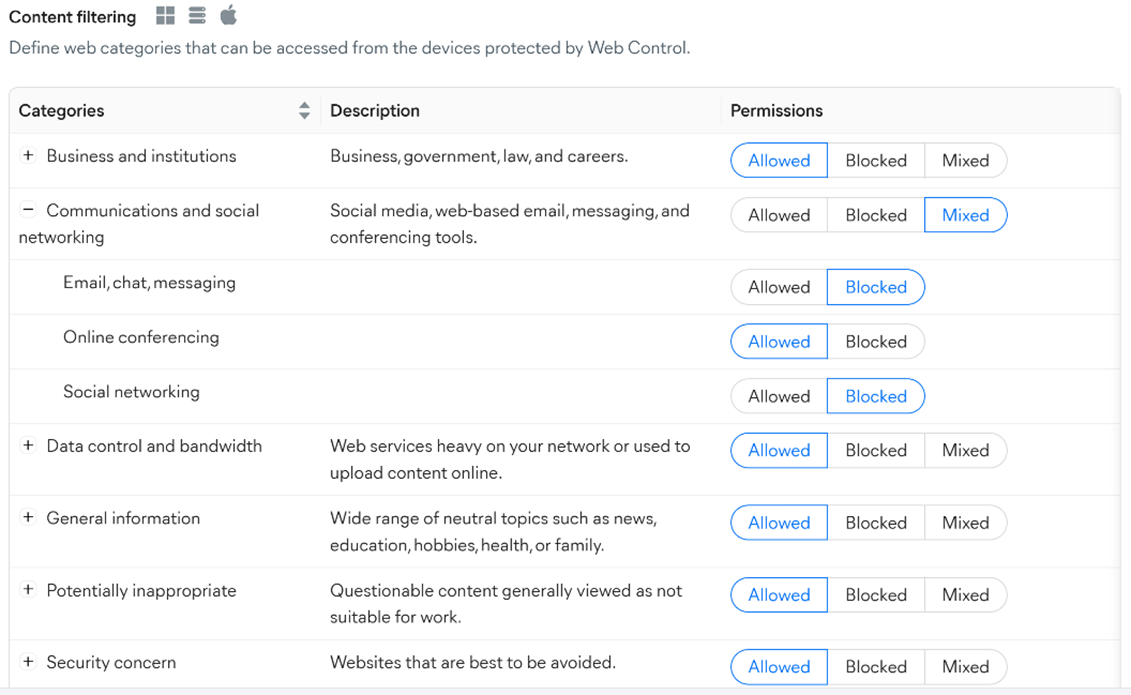
Task: Expand the Security concern category
Action: tap(28, 662)
